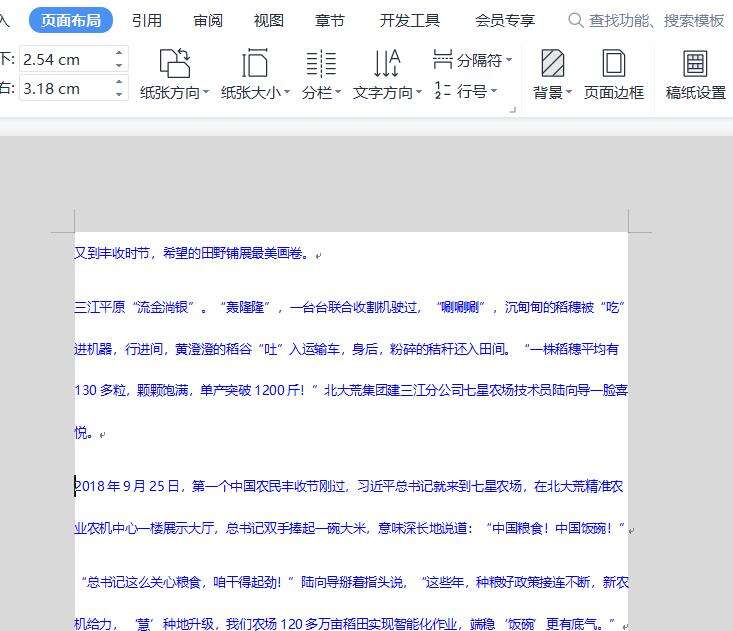Click the 文字方向 text direction icon
Viewport: 733px width, 631px height.
pyautogui.click(x=387, y=63)
